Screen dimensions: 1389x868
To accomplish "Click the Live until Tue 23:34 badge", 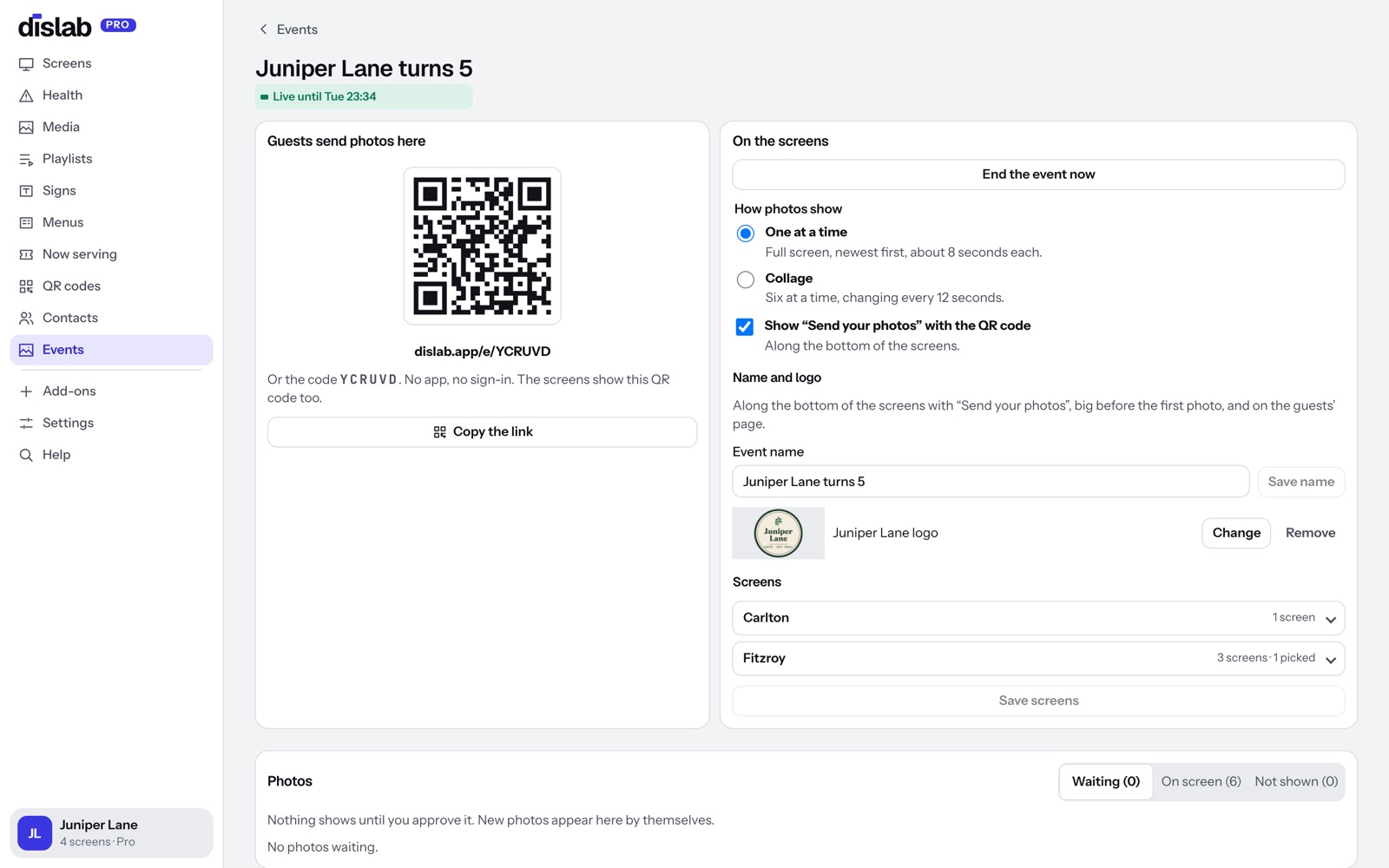I will pos(364,96).
